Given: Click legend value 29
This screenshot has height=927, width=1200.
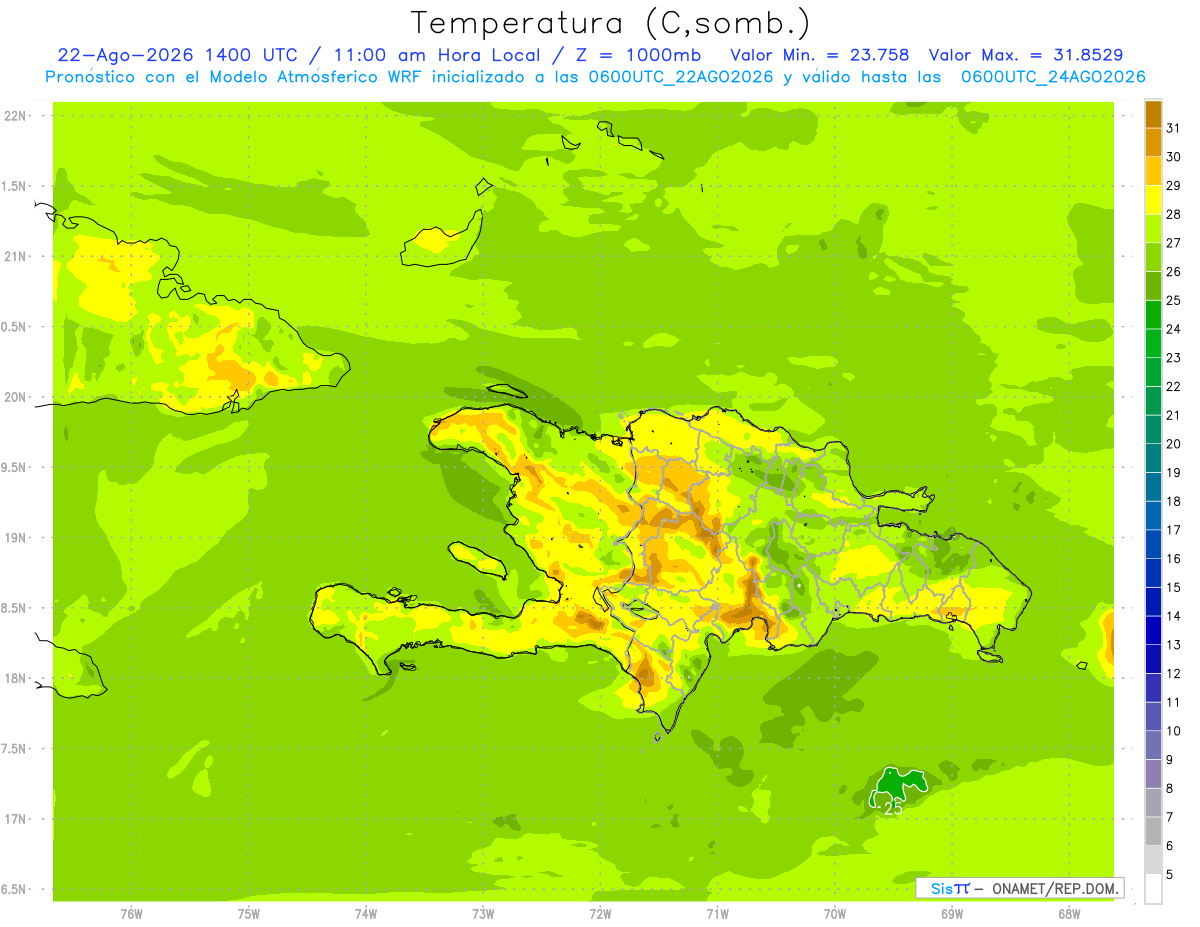Looking at the screenshot, I should click(x=1174, y=185).
